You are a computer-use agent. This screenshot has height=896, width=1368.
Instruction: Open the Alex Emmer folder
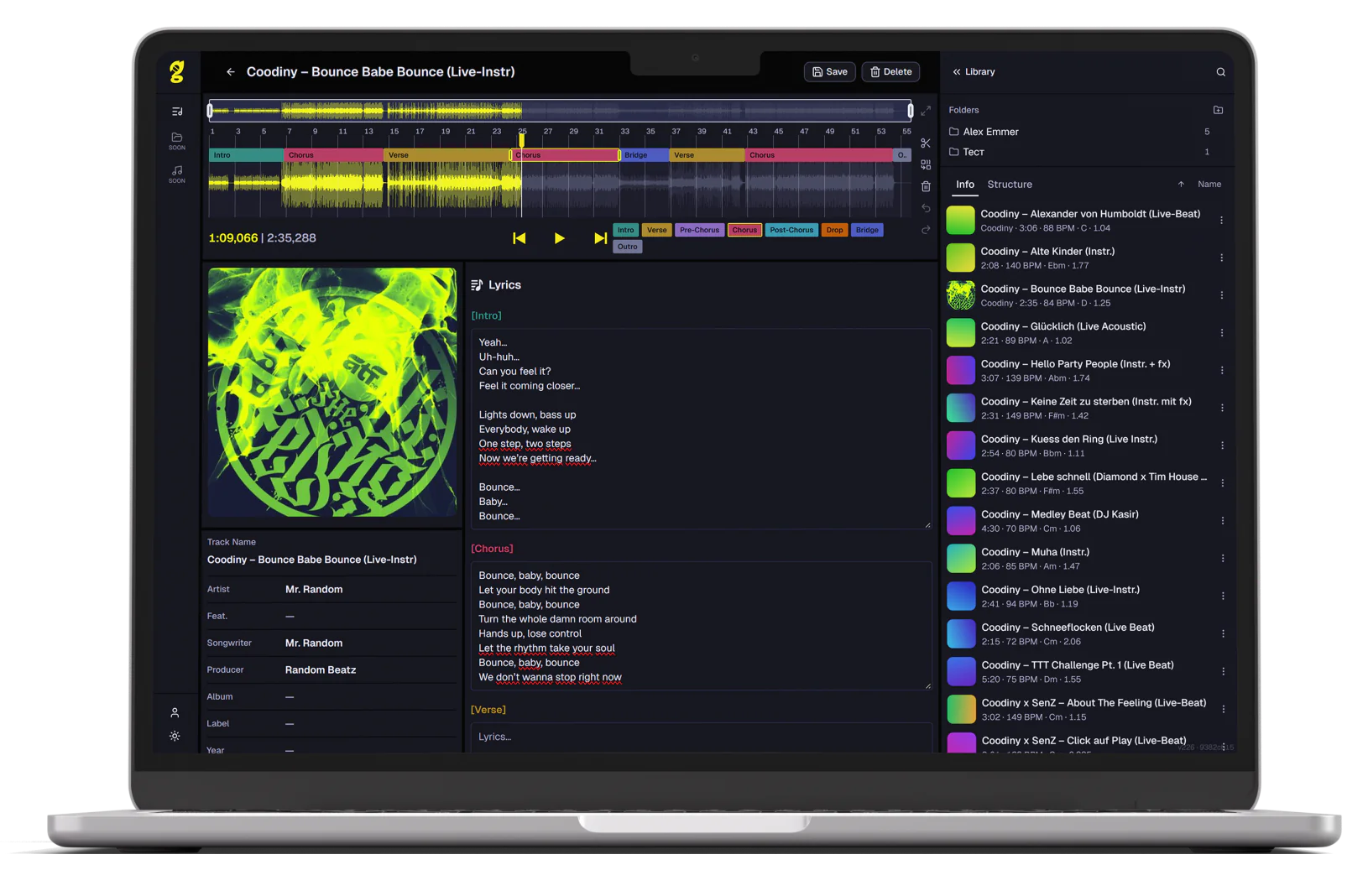point(1081,132)
